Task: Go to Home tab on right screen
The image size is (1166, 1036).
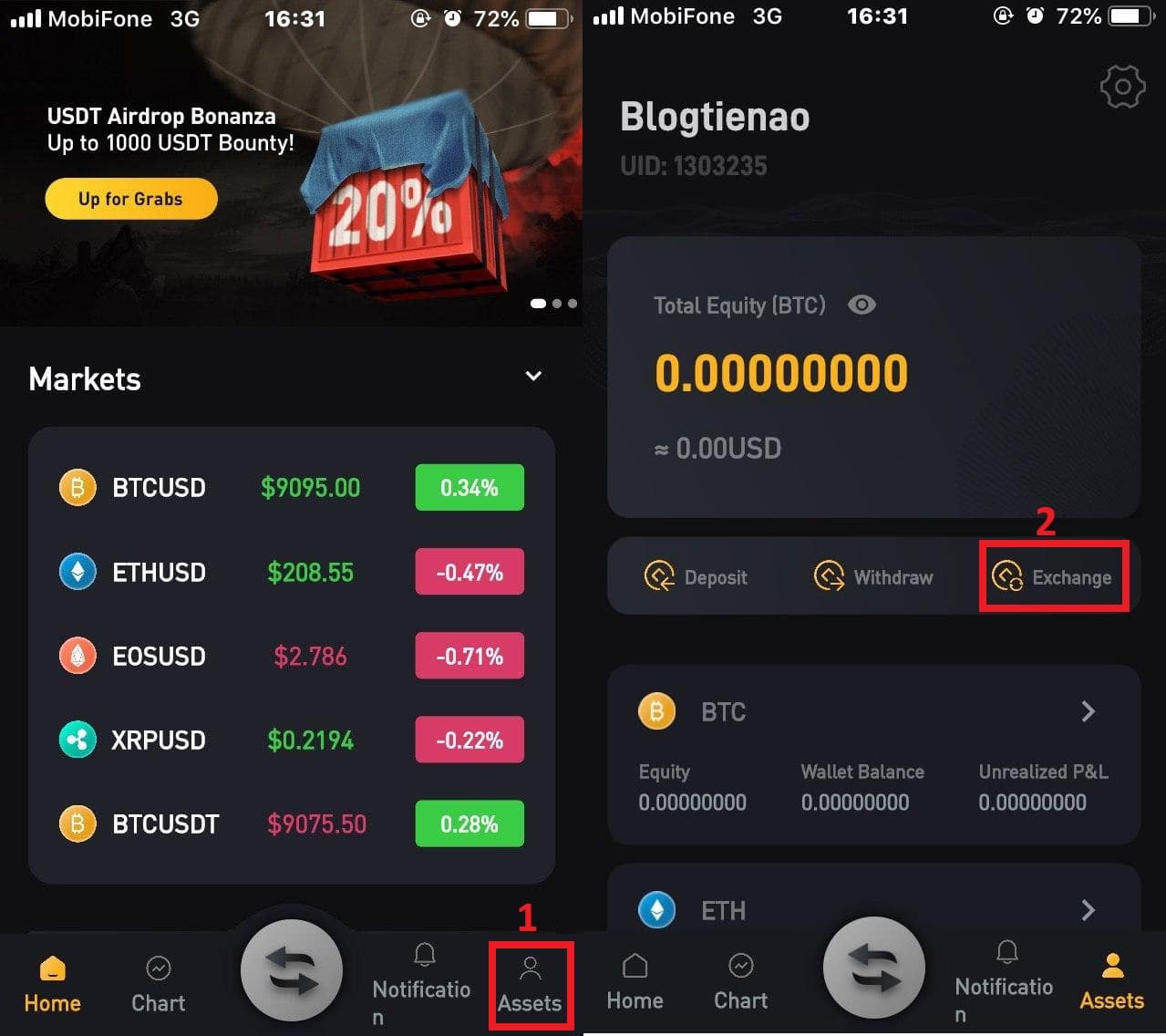Action: pos(635,982)
